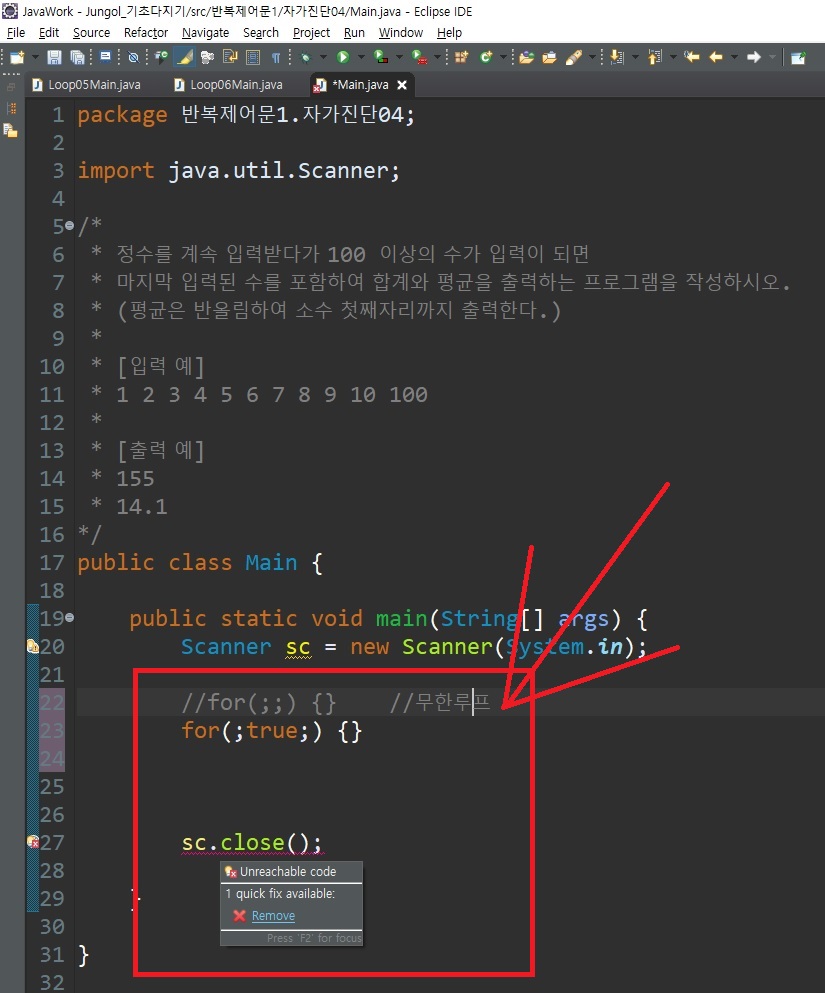
Task: Click the gears build icon in toolbar
Action: pos(207,58)
